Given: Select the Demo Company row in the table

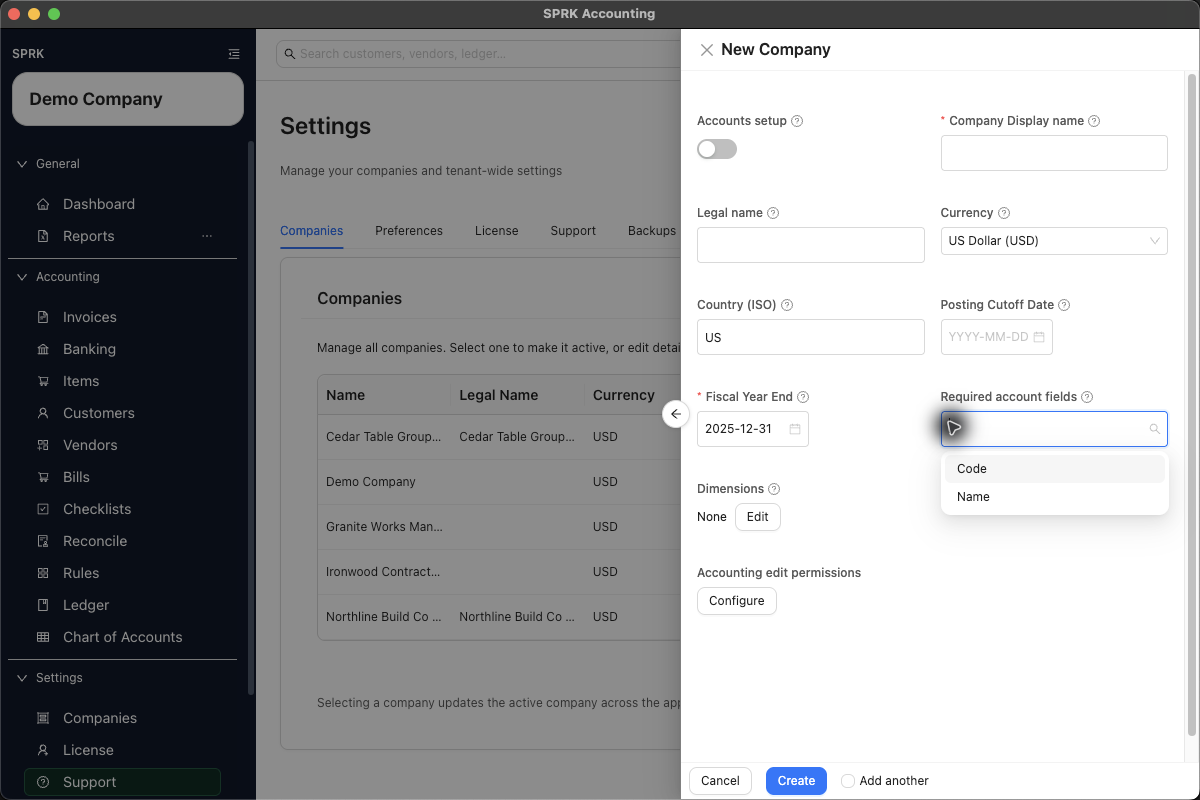Looking at the screenshot, I should click(499, 482).
